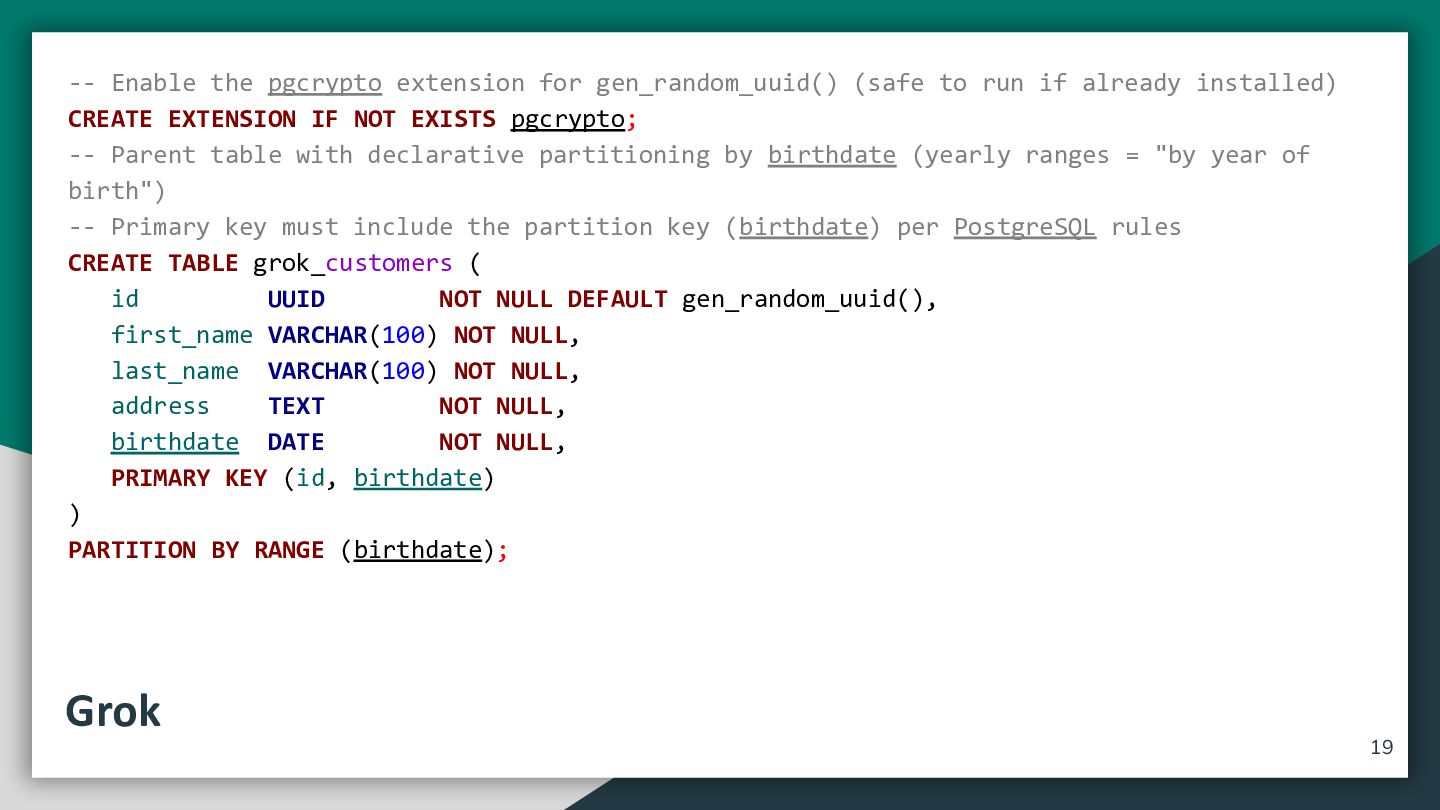Viewport: 1440px width, 810px height.
Task: Click slide number 19
Action: point(1381,747)
